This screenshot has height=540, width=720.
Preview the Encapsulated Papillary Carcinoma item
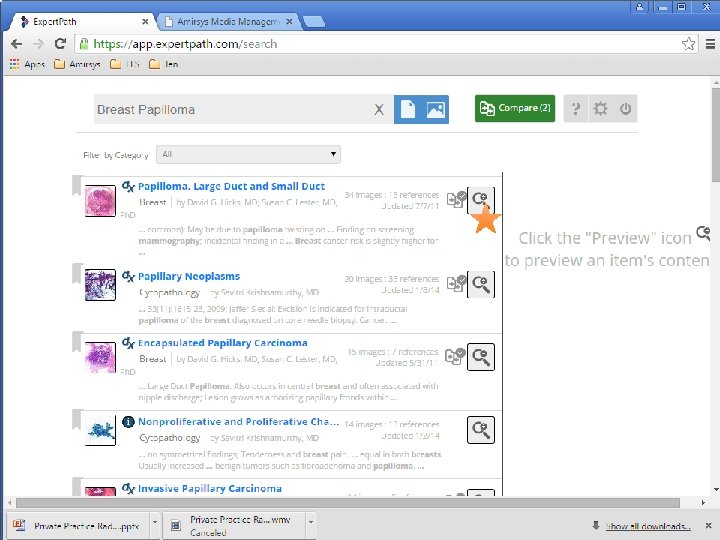481,357
